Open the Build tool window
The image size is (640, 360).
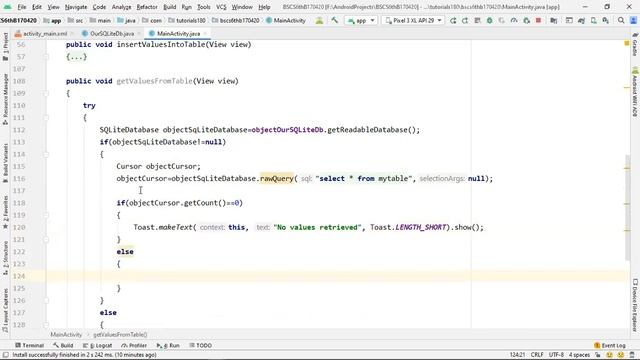[x=63, y=345]
